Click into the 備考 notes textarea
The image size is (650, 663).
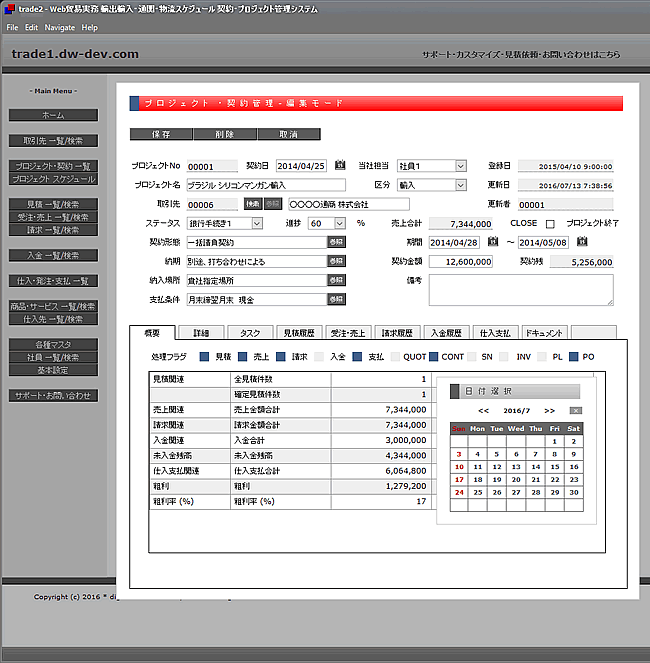click(x=521, y=290)
